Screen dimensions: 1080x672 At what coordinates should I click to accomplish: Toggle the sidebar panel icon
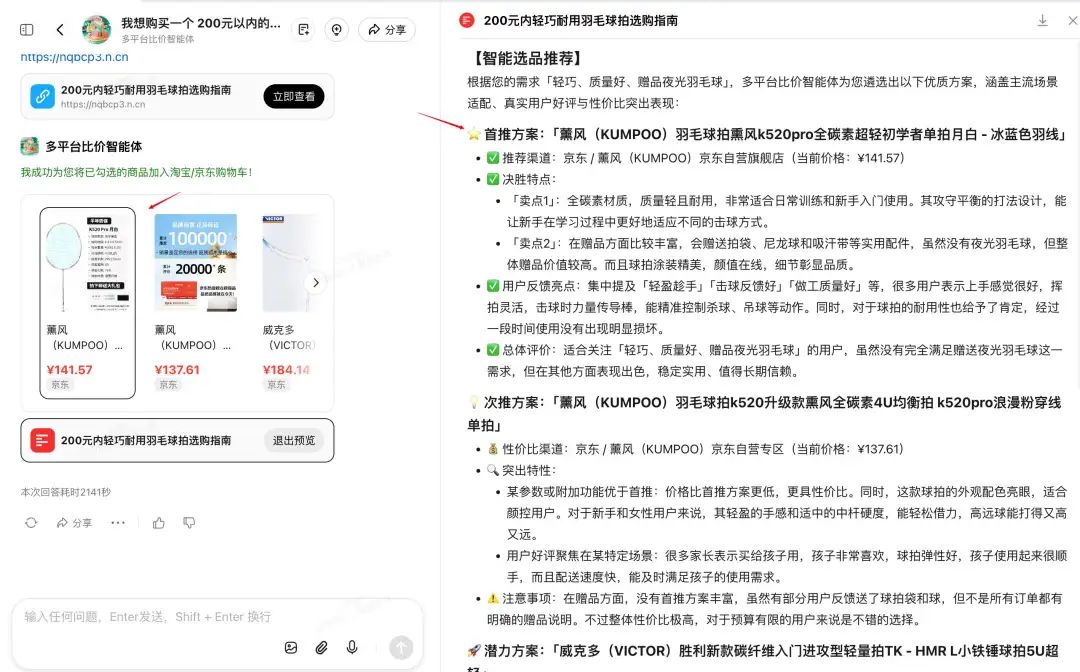point(27,30)
